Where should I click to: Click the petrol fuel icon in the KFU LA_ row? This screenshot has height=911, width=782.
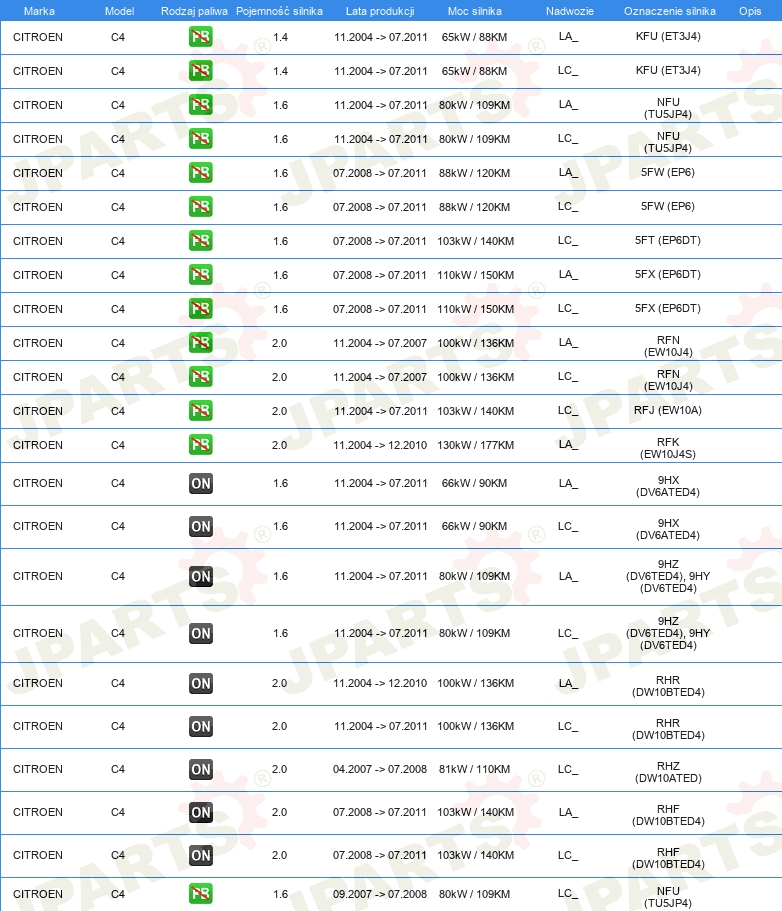pos(200,37)
